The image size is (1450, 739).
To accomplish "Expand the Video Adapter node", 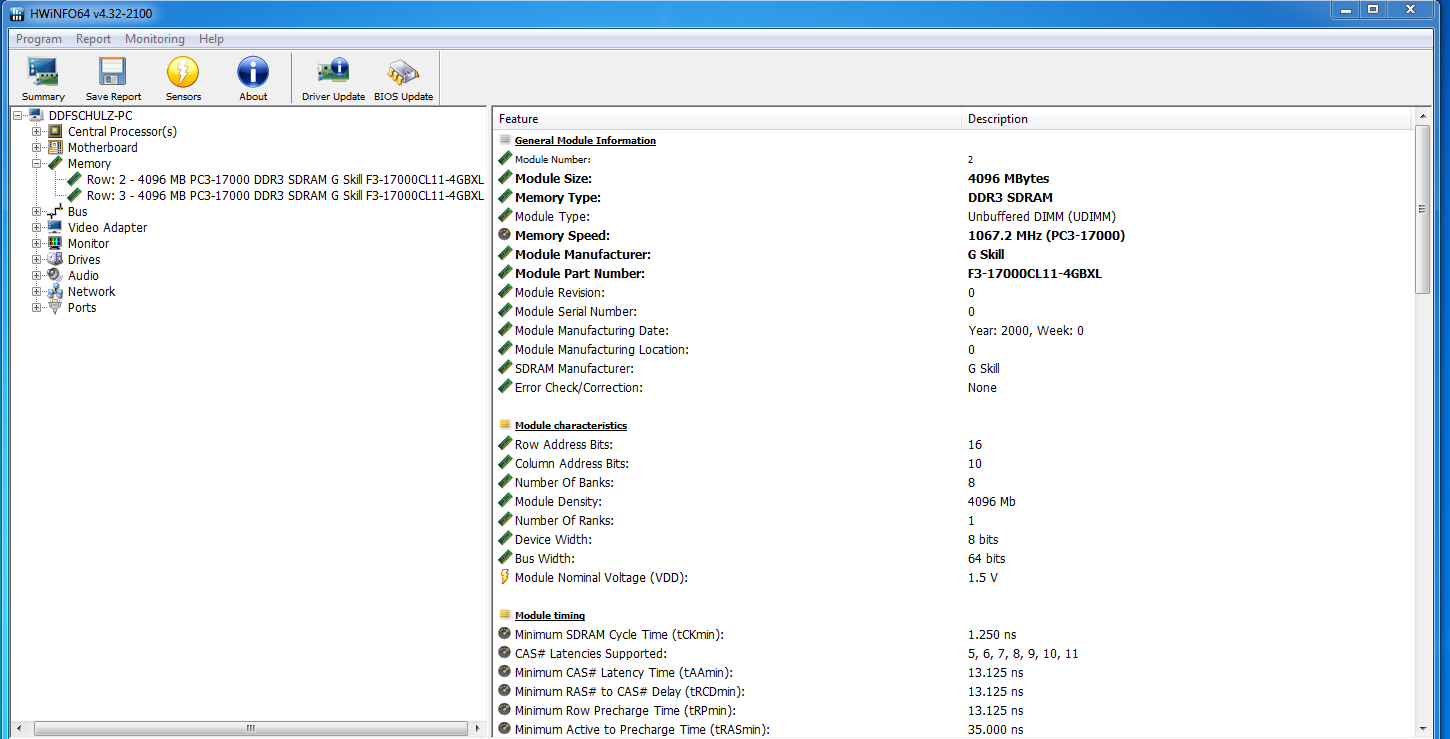I will tap(37, 228).
